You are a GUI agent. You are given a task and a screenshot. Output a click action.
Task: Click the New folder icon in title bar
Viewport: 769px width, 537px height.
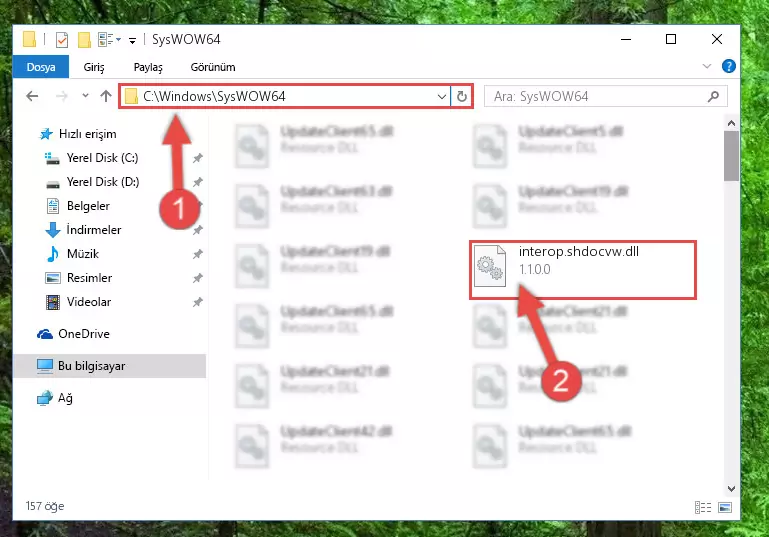[84, 40]
